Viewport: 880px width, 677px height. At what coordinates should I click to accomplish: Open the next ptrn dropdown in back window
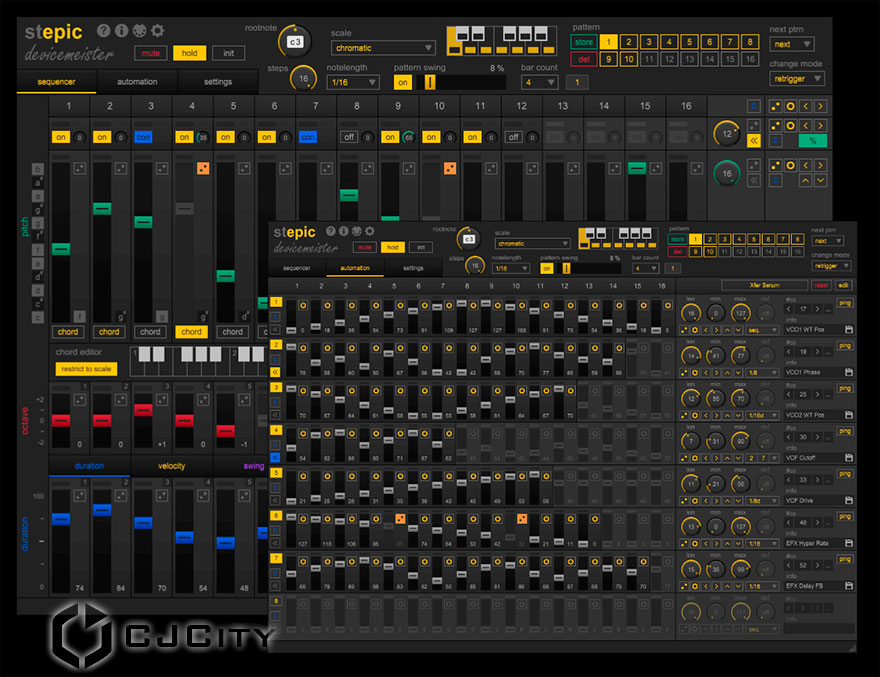tap(791, 44)
